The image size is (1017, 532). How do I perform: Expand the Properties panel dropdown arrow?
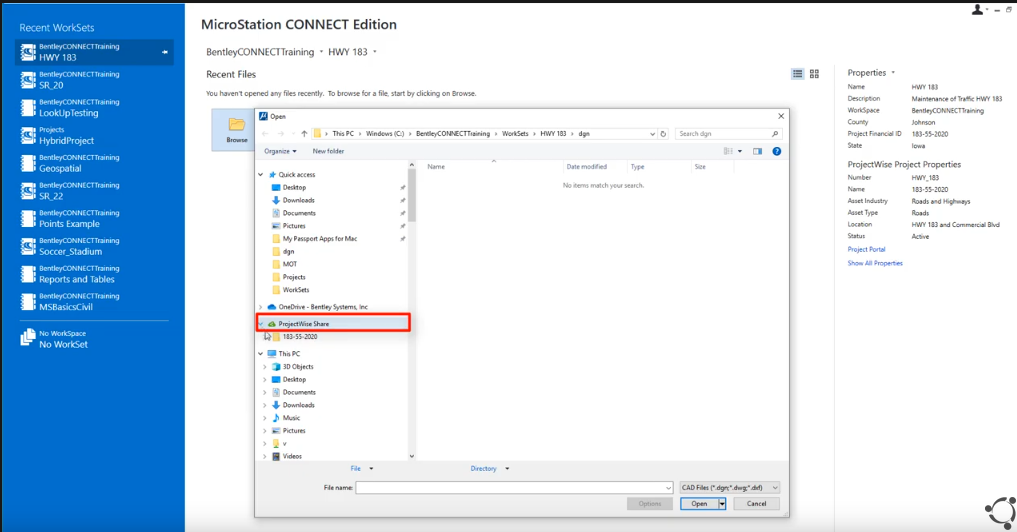tap(893, 73)
